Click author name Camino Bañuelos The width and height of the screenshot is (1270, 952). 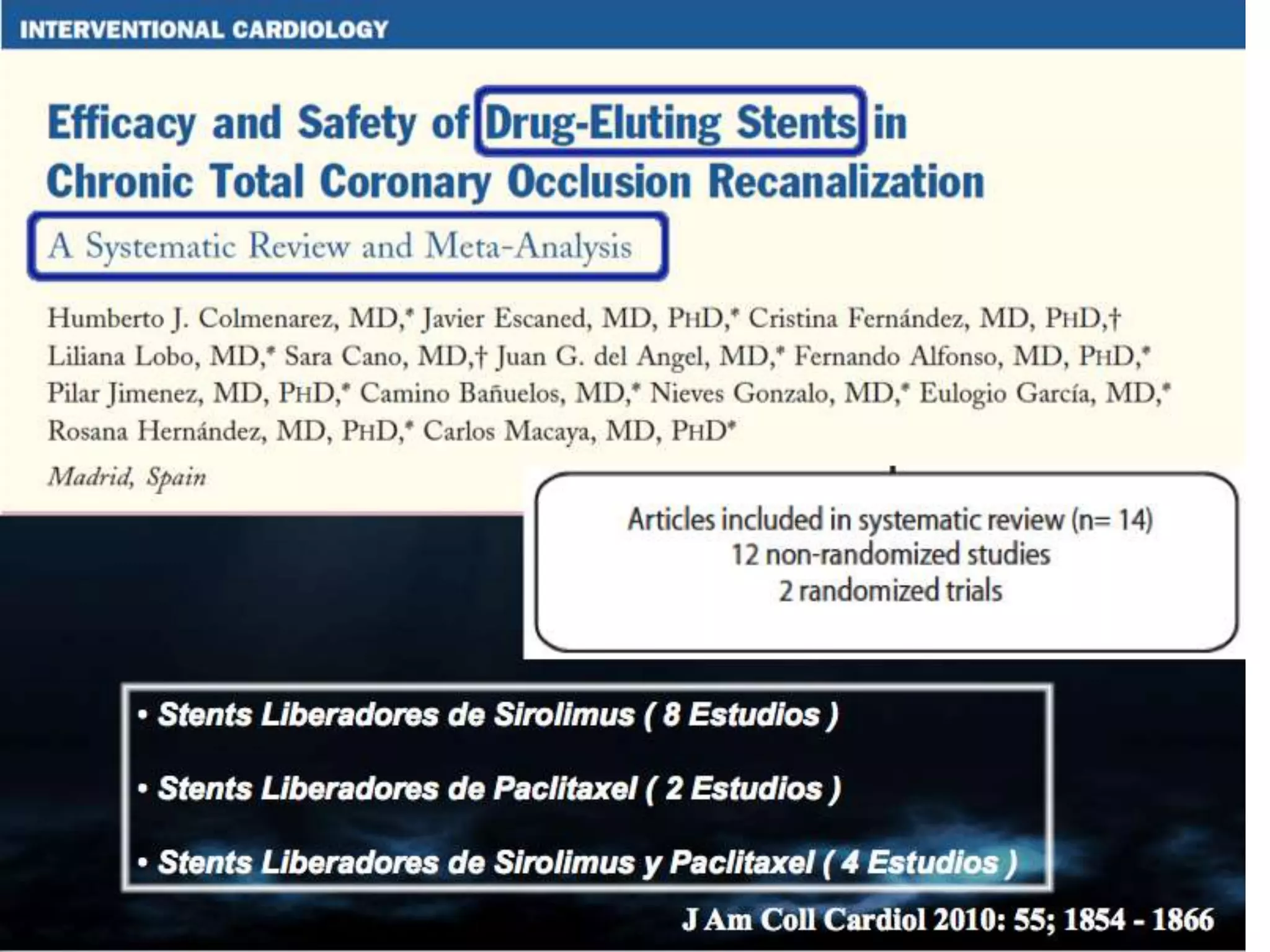coord(462,394)
